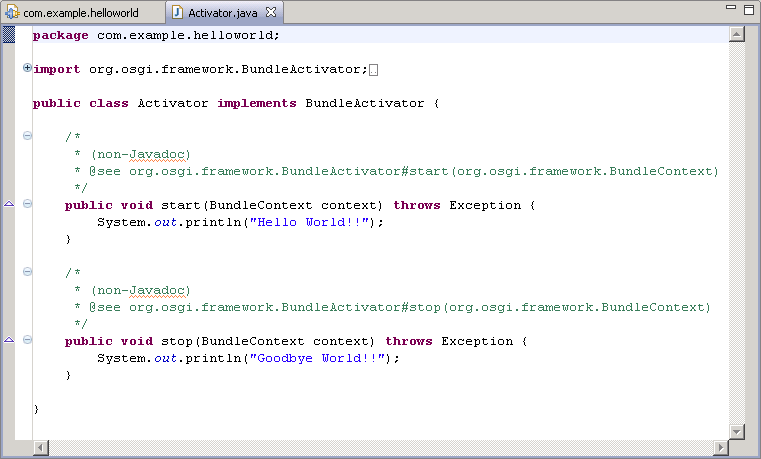
Task: Expand the folded import statements
Action: tap(27, 68)
